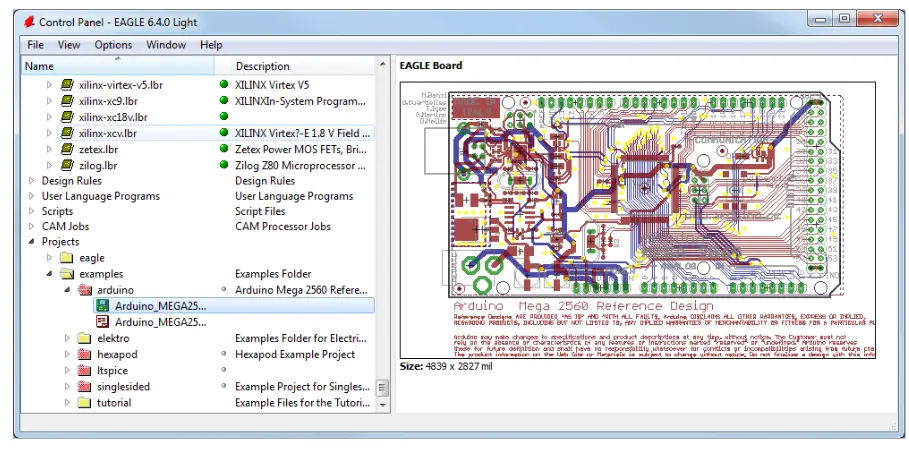Click the tree scrollbar down arrow
The width and height of the screenshot is (909, 450).
[x=382, y=404]
